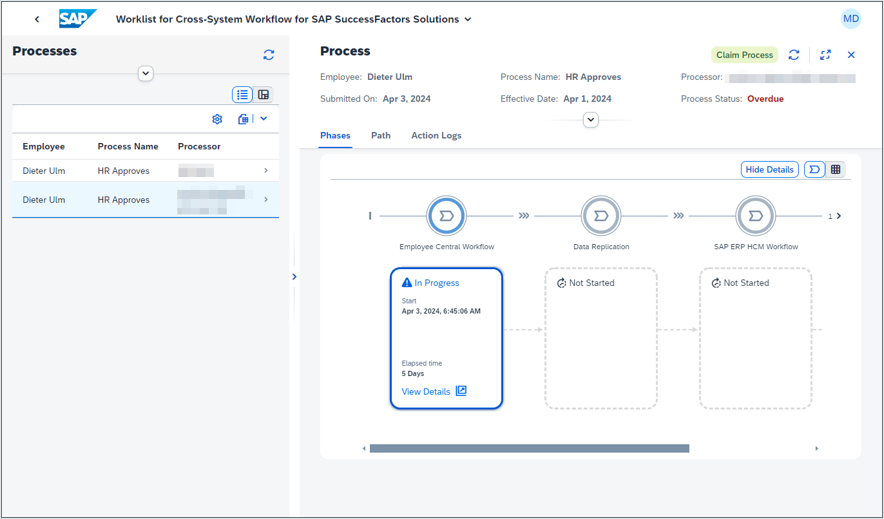Switch to the Path tab
The height and width of the screenshot is (519, 884).
[x=381, y=135]
